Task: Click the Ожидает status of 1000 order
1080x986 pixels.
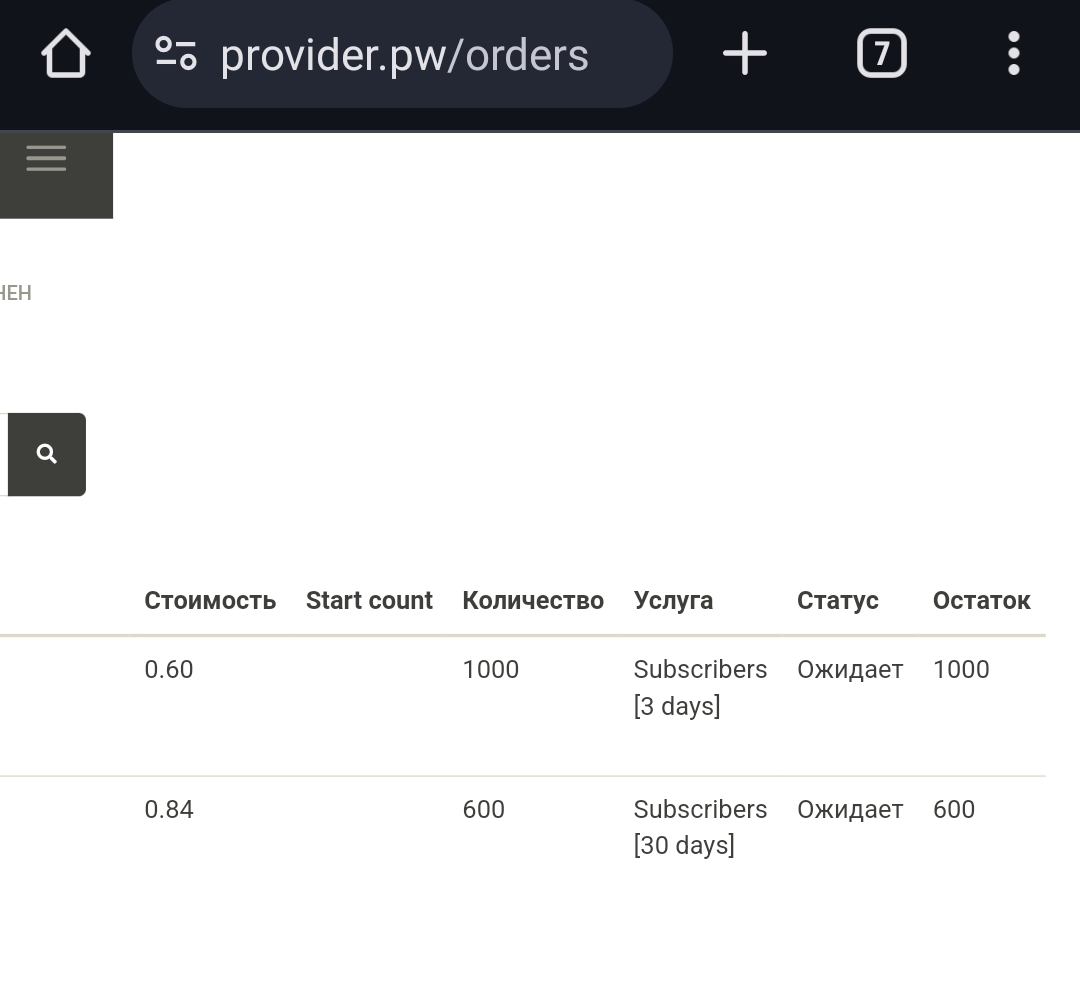Action: click(849, 669)
